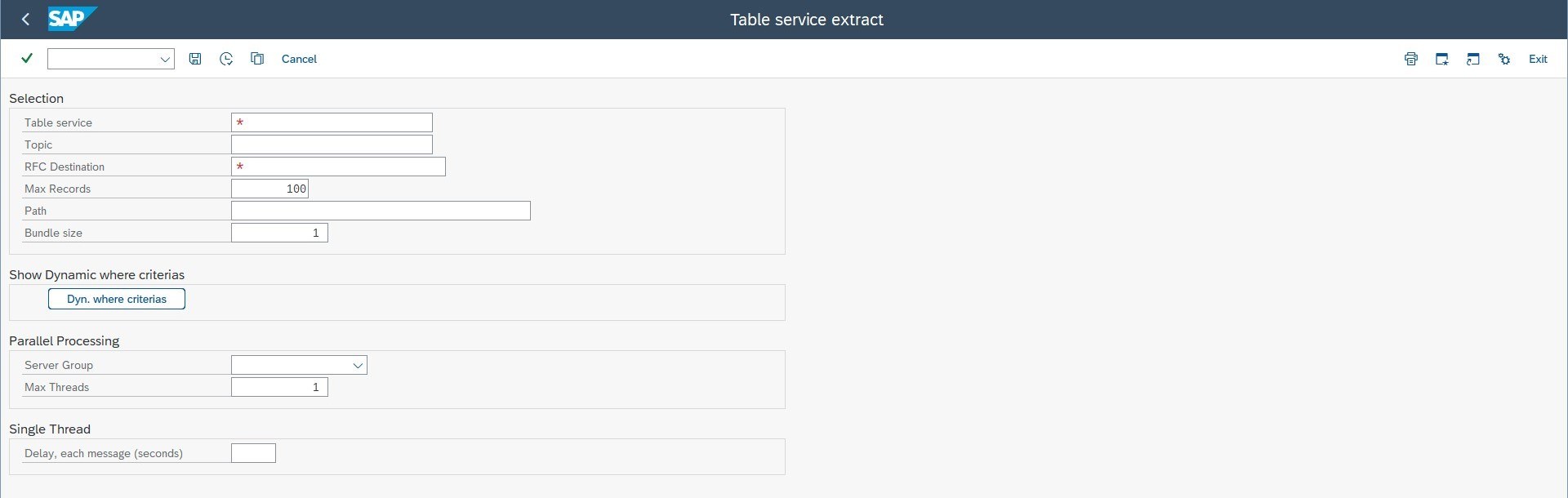
Task: Click the Delay, each message seconds field
Action: pos(253,453)
